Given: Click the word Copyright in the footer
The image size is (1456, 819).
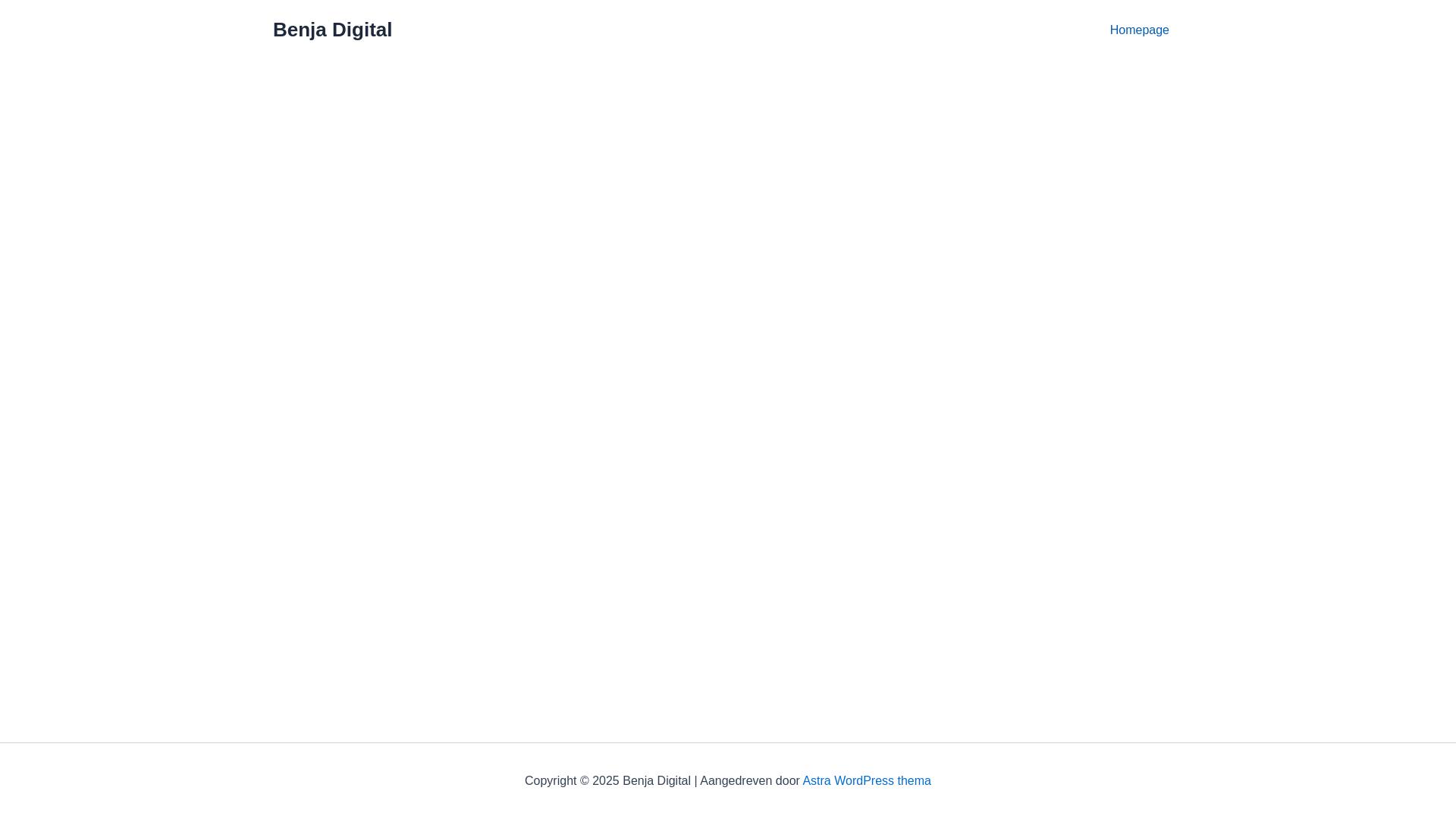Looking at the screenshot, I should [551, 780].
